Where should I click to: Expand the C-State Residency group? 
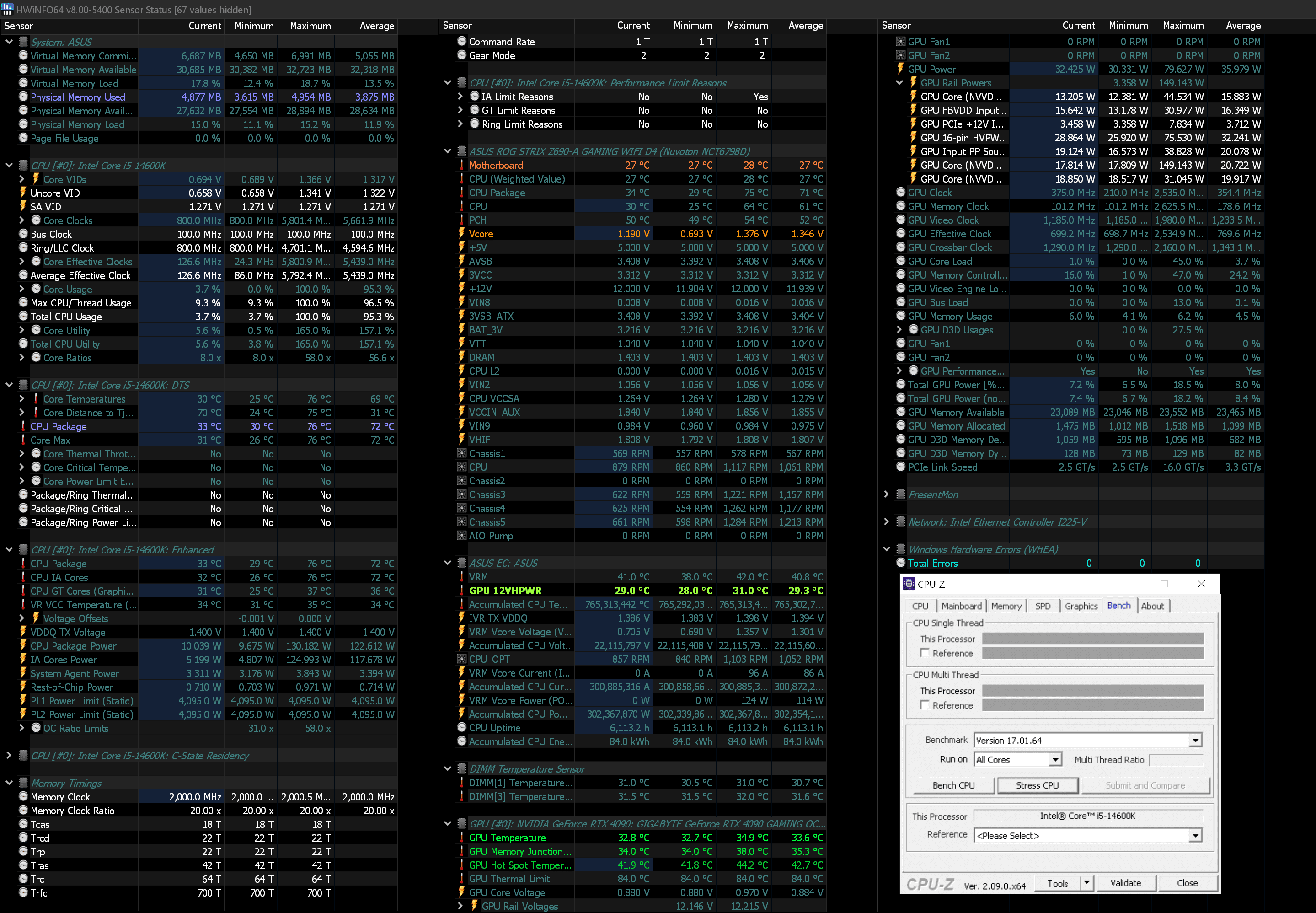[9, 756]
